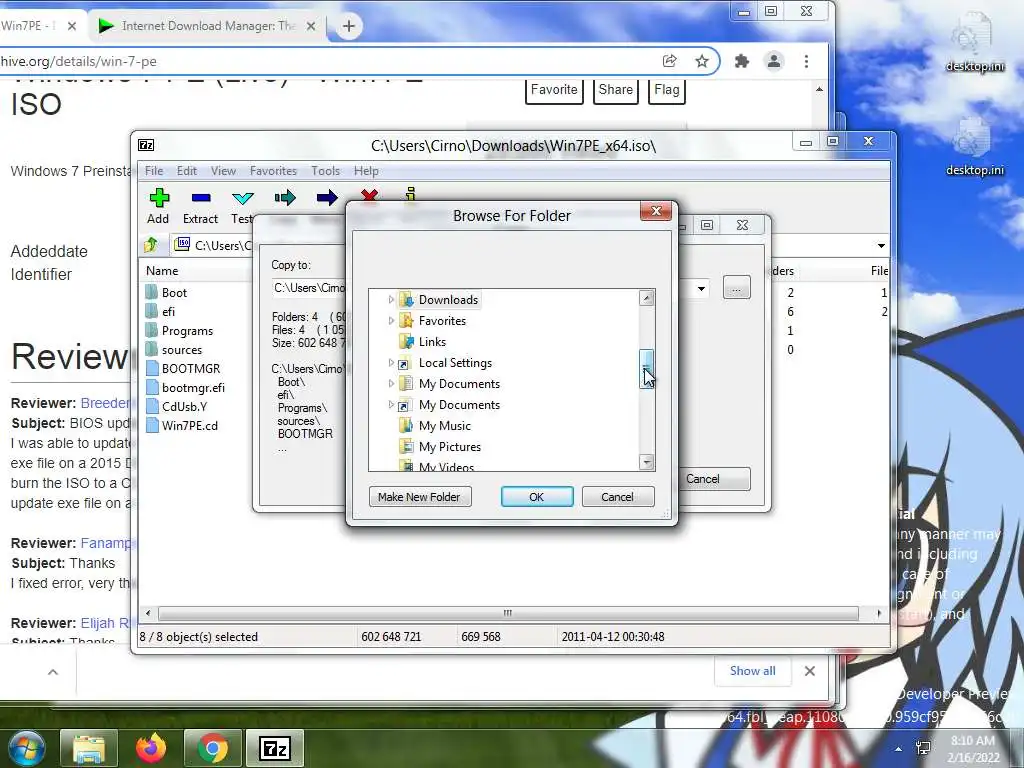Screen dimensions: 1024x768
Task: Expand the first My Documents node
Action: pos(391,383)
